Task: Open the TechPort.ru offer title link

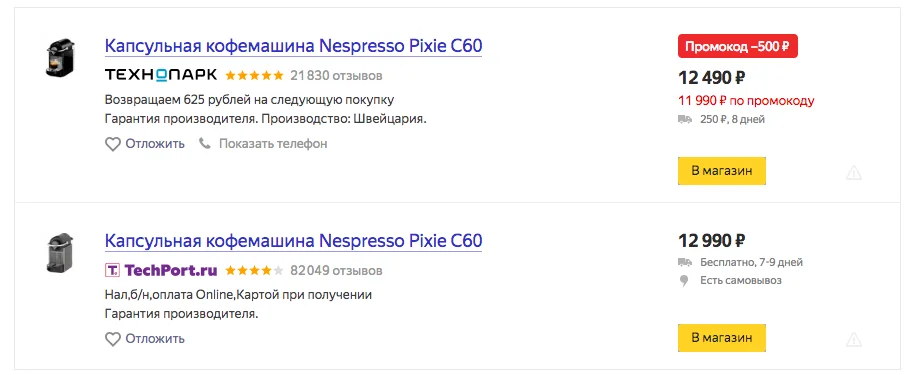Action: pyautogui.click(x=293, y=240)
